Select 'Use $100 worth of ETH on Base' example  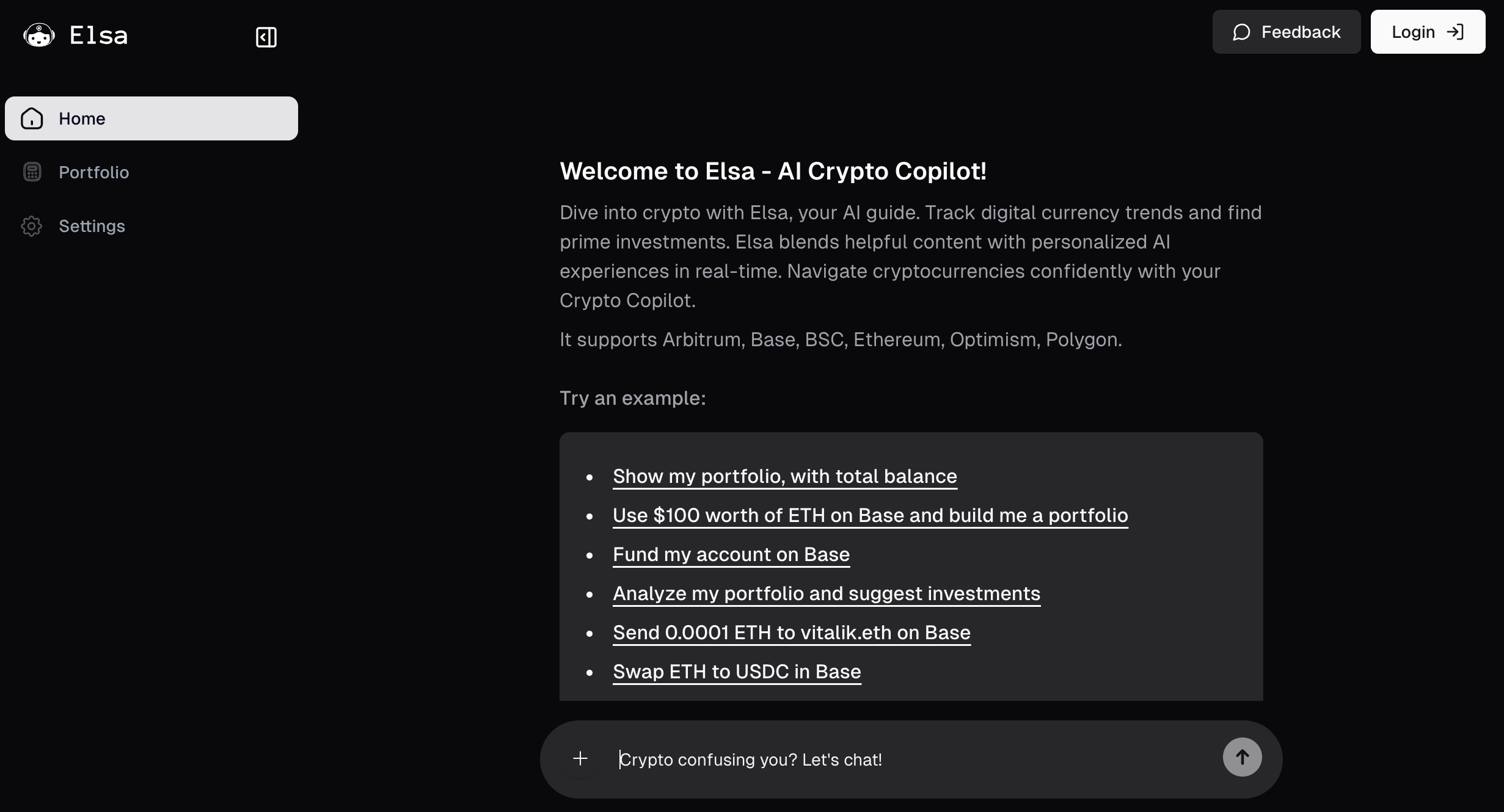click(x=871, y=515)
